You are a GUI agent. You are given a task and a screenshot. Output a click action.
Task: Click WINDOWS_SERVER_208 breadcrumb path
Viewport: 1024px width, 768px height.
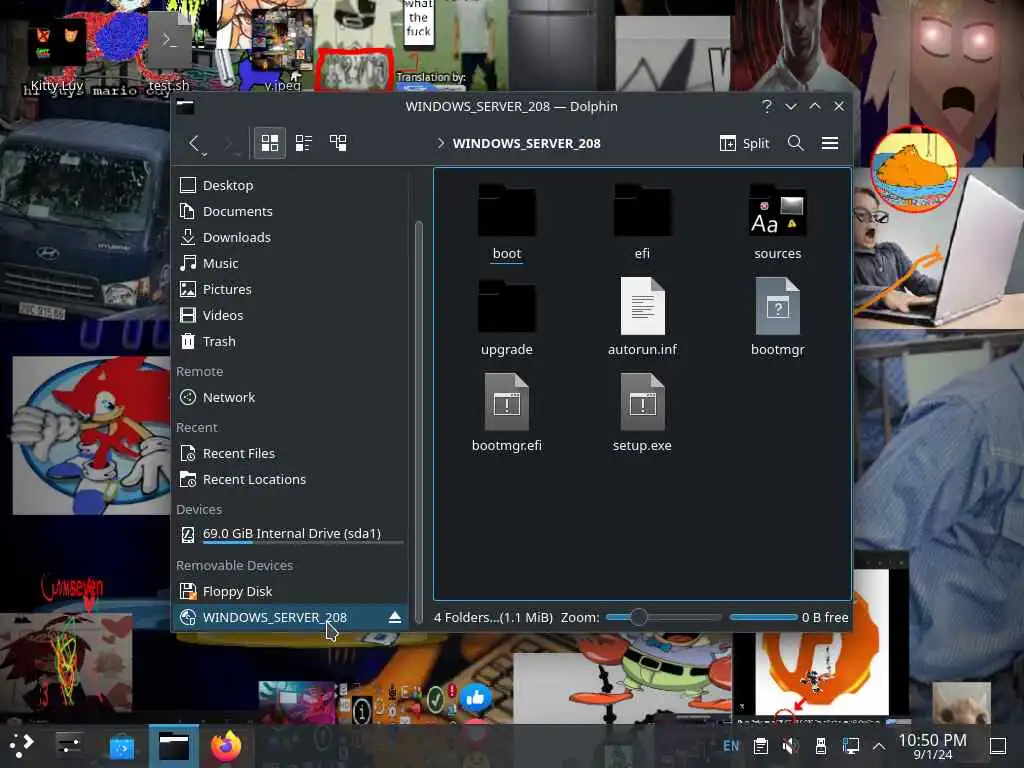pos(526,143)
